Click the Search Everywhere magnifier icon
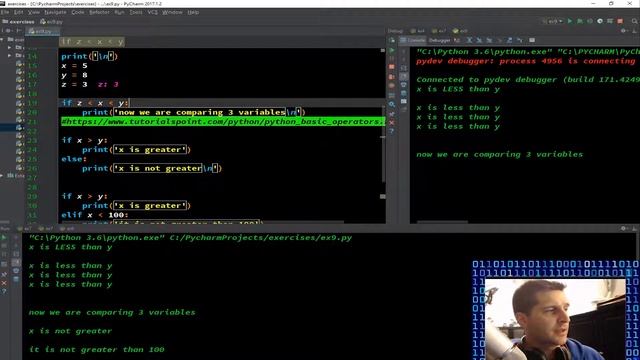Image resolution: width=640 pixels, height=360 pixels. pyautogui.click(x=634, y=21)
